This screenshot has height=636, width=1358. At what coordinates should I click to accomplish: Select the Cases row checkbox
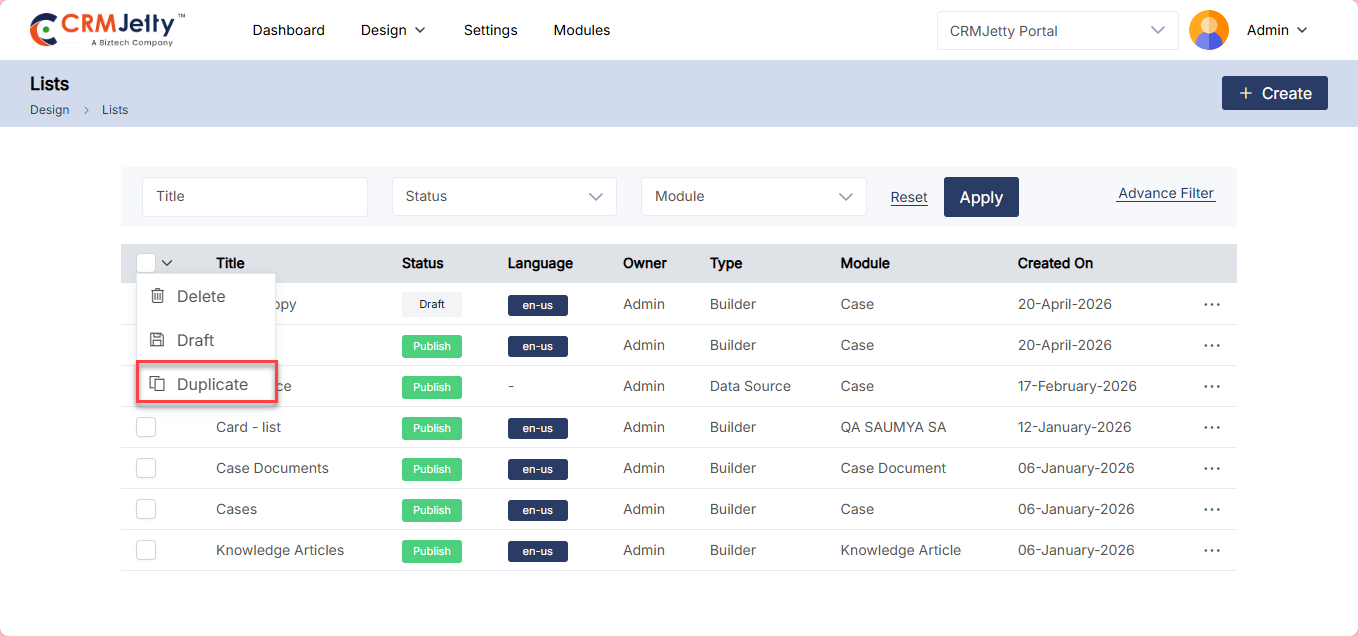coord(146,509)
